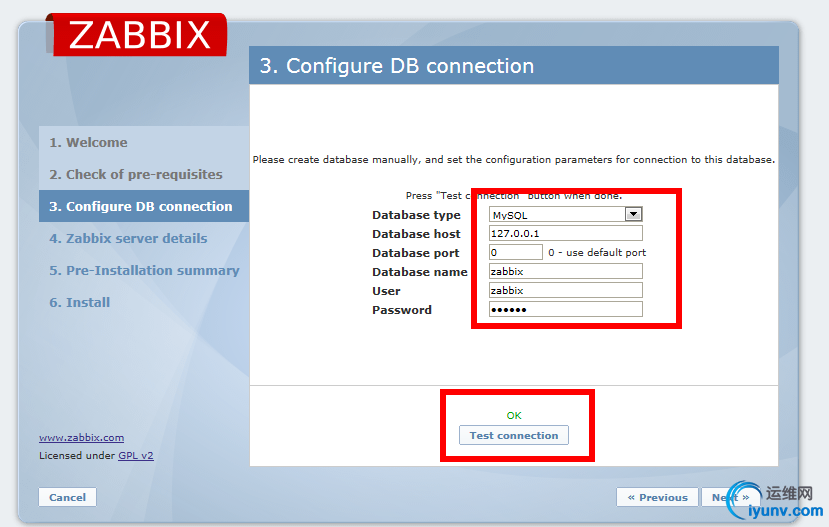Click the Test connection button
This screenshot has width=829, height=527.
514,435
